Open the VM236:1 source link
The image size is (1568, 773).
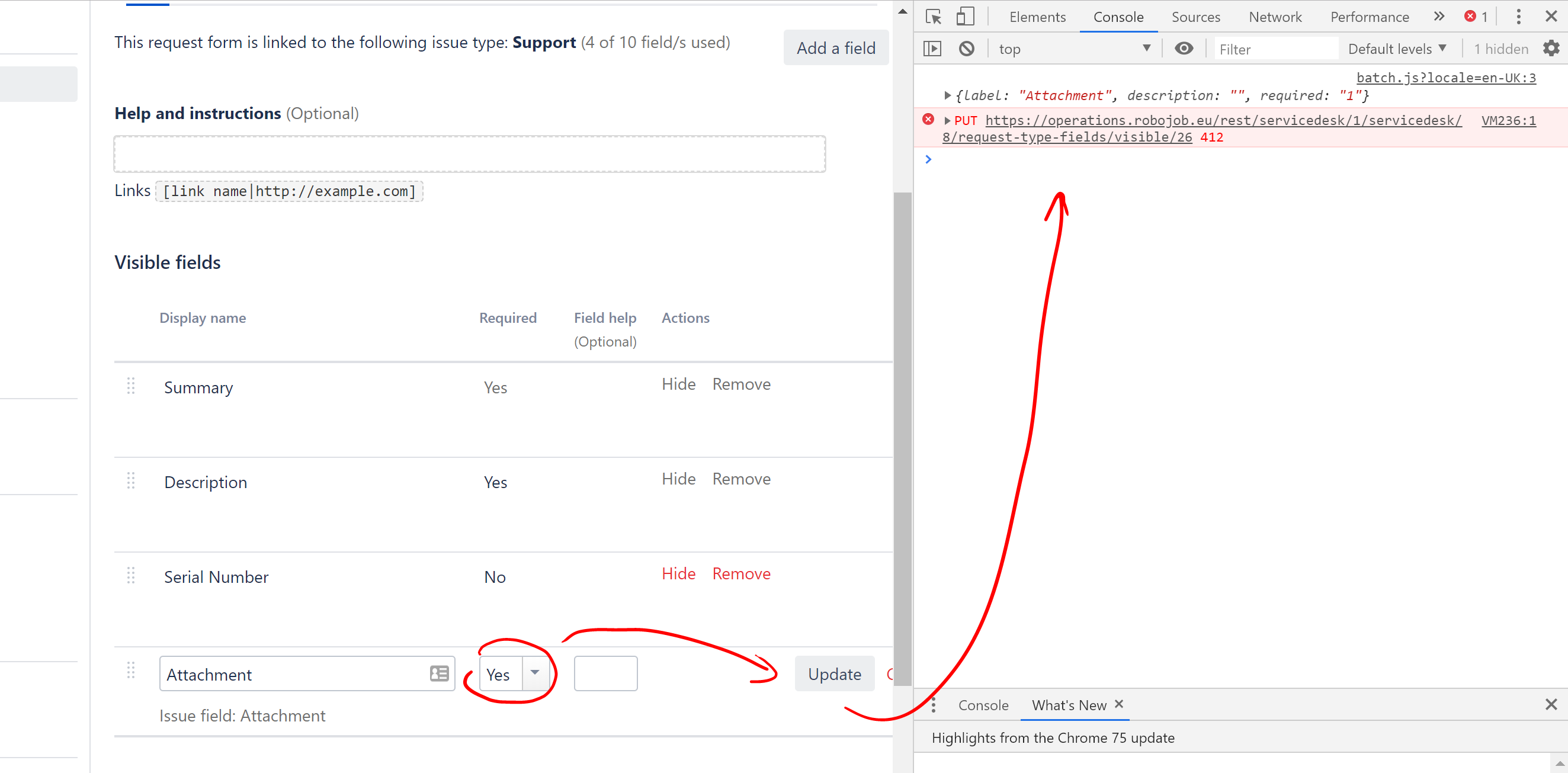[1508, 120]
